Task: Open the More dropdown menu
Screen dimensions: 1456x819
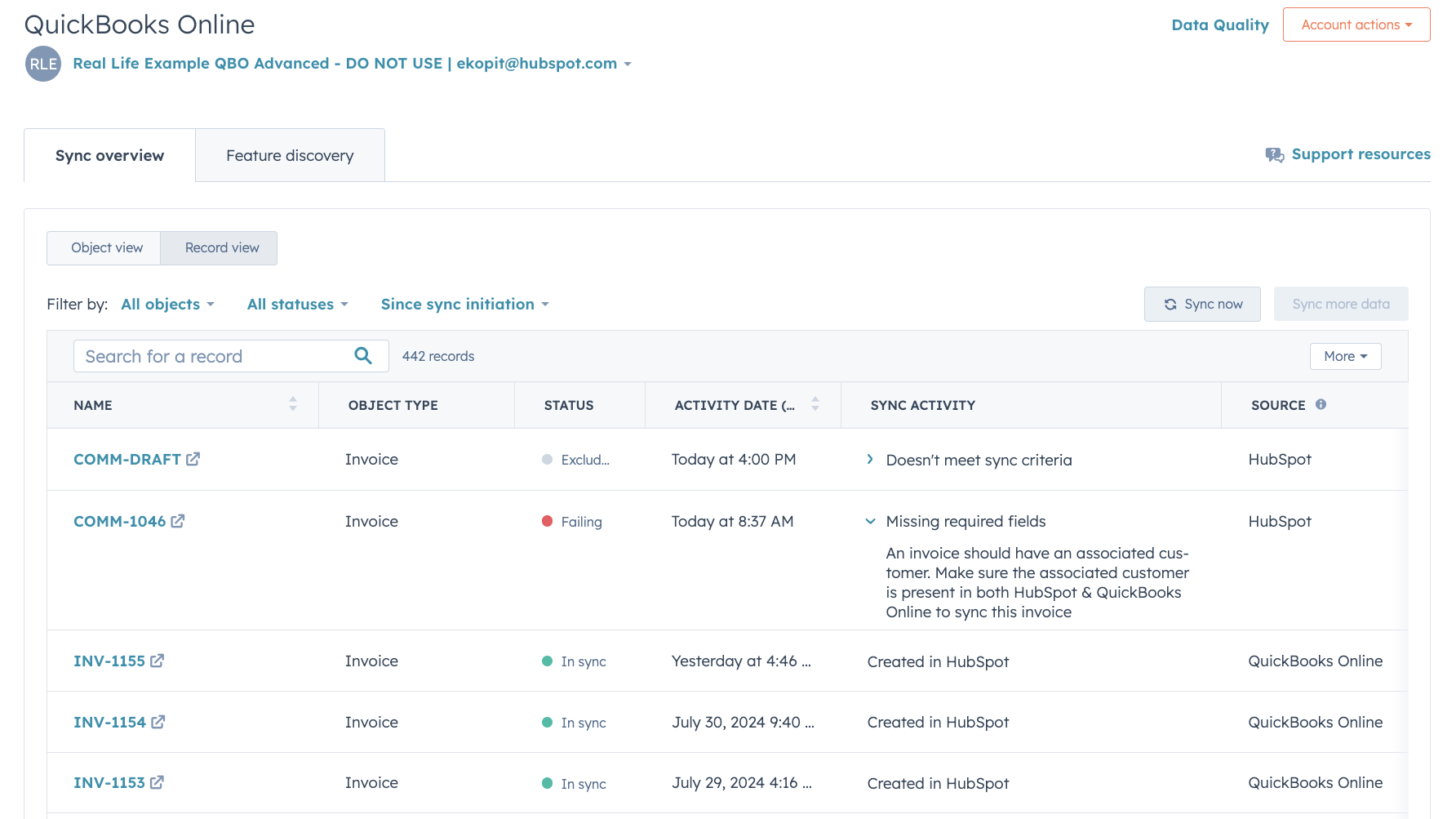Action: [1345, 356]
